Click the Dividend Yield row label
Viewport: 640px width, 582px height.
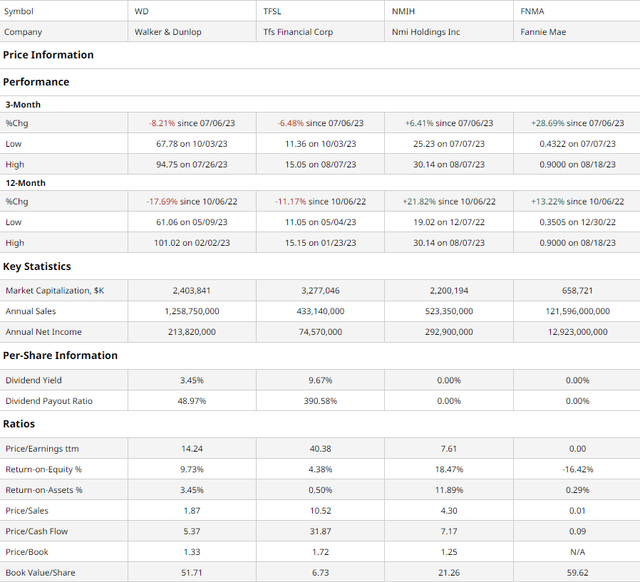click(x=33, y=380)
